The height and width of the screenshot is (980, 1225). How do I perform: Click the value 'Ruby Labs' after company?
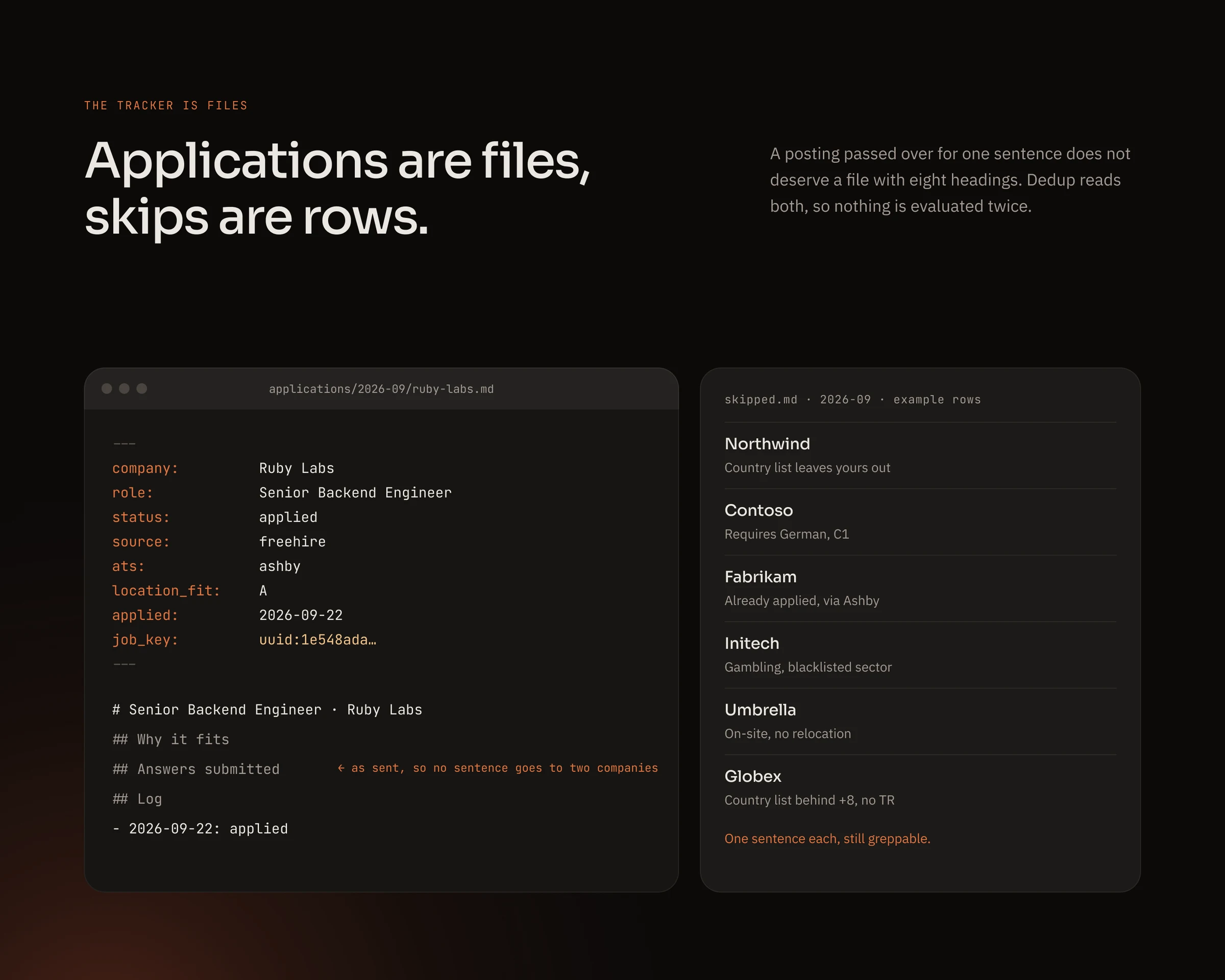[x=297, y=469]
